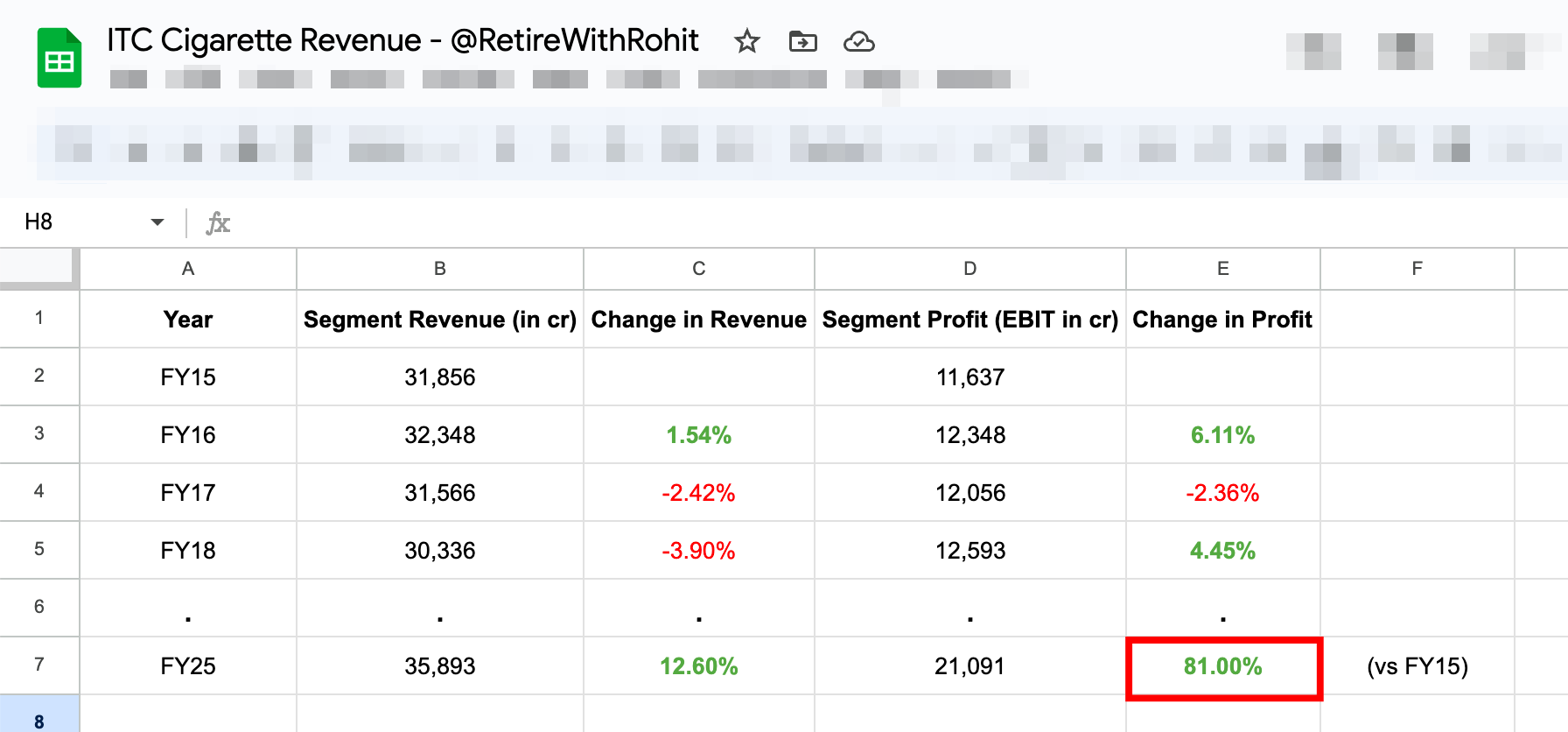The height and width of the screenshot is (732, 1568).
Task: Click the fx formula icon
Action: [x=218, y=222]
